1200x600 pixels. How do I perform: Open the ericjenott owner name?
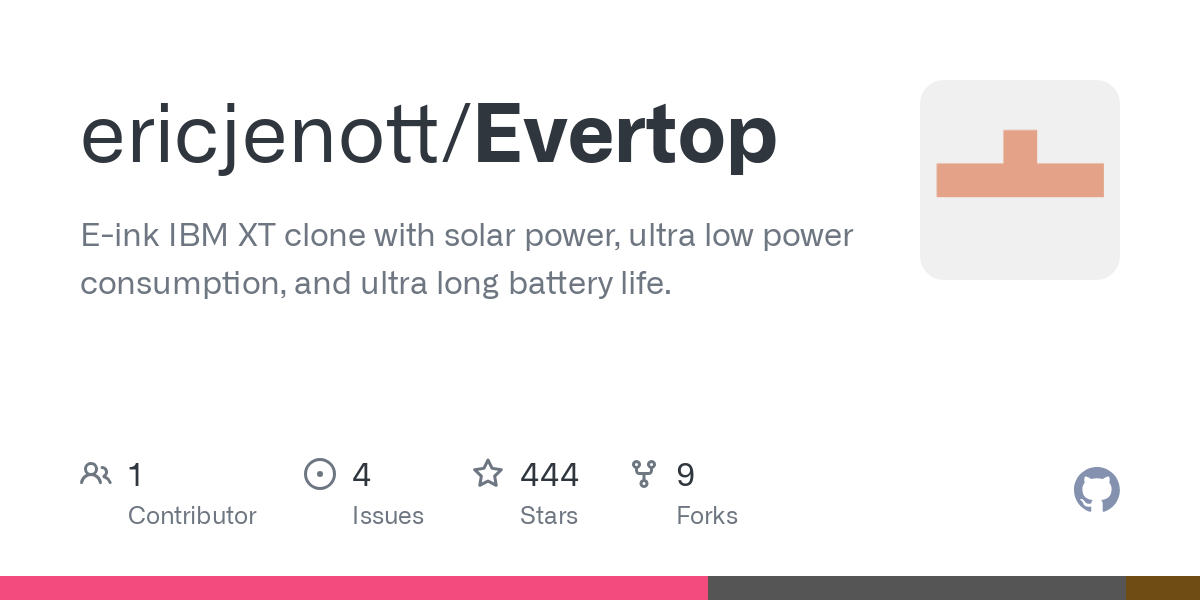267,137
